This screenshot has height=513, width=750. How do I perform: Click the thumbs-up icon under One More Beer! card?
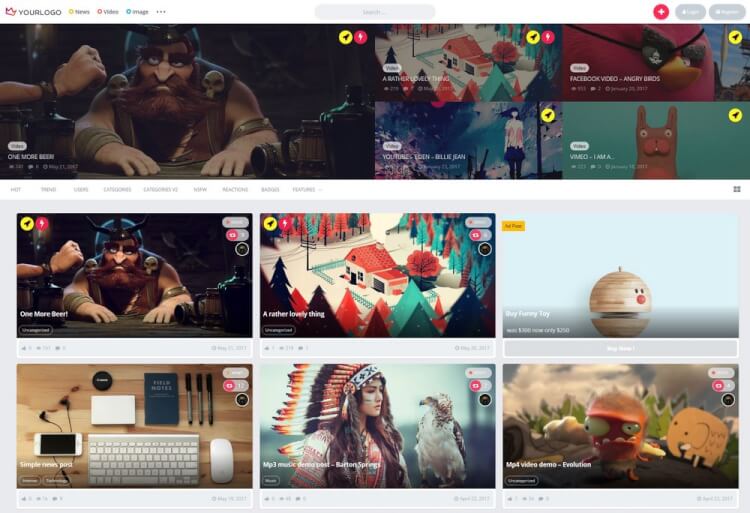click(x=23, y=348)
